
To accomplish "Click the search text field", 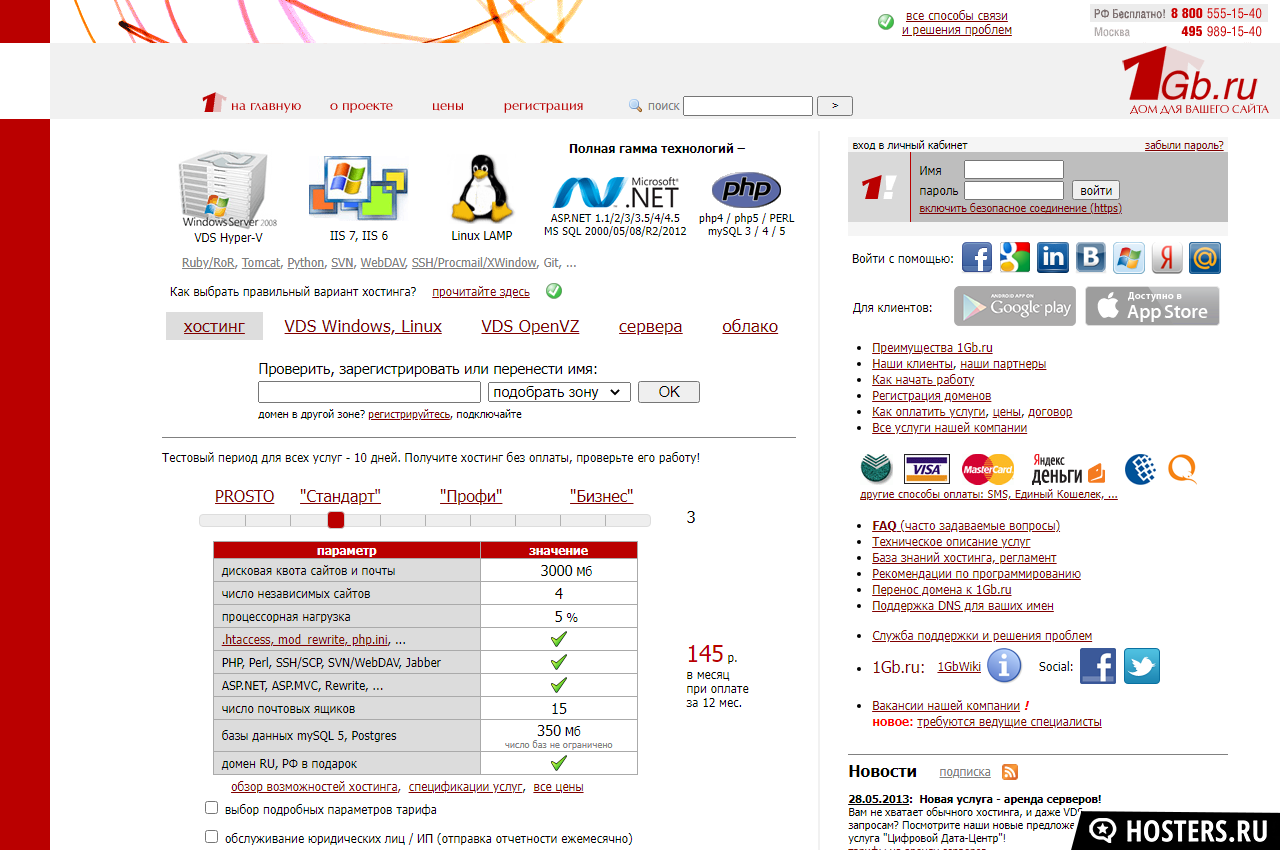I will [x=748, y=106].
